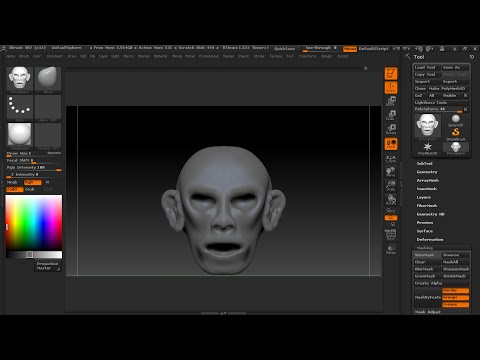Click the Load Tool button
480x360 pixels.
[427, 67]
